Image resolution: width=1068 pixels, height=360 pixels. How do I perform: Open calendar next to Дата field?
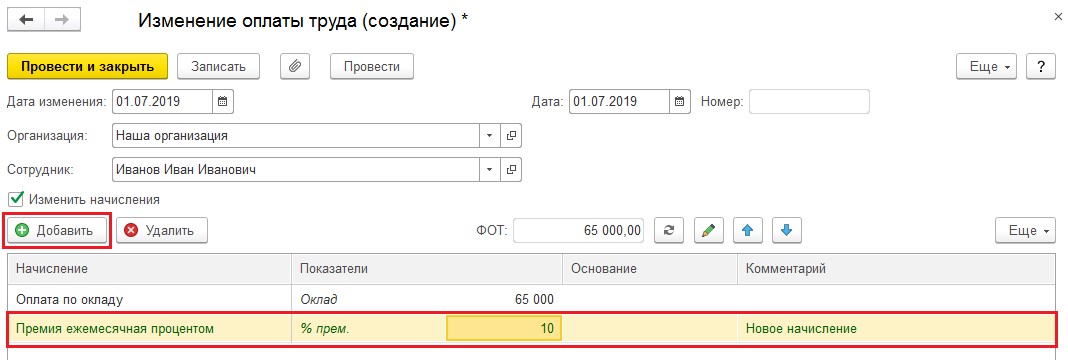pyautogui.click(x=679, y=102)
